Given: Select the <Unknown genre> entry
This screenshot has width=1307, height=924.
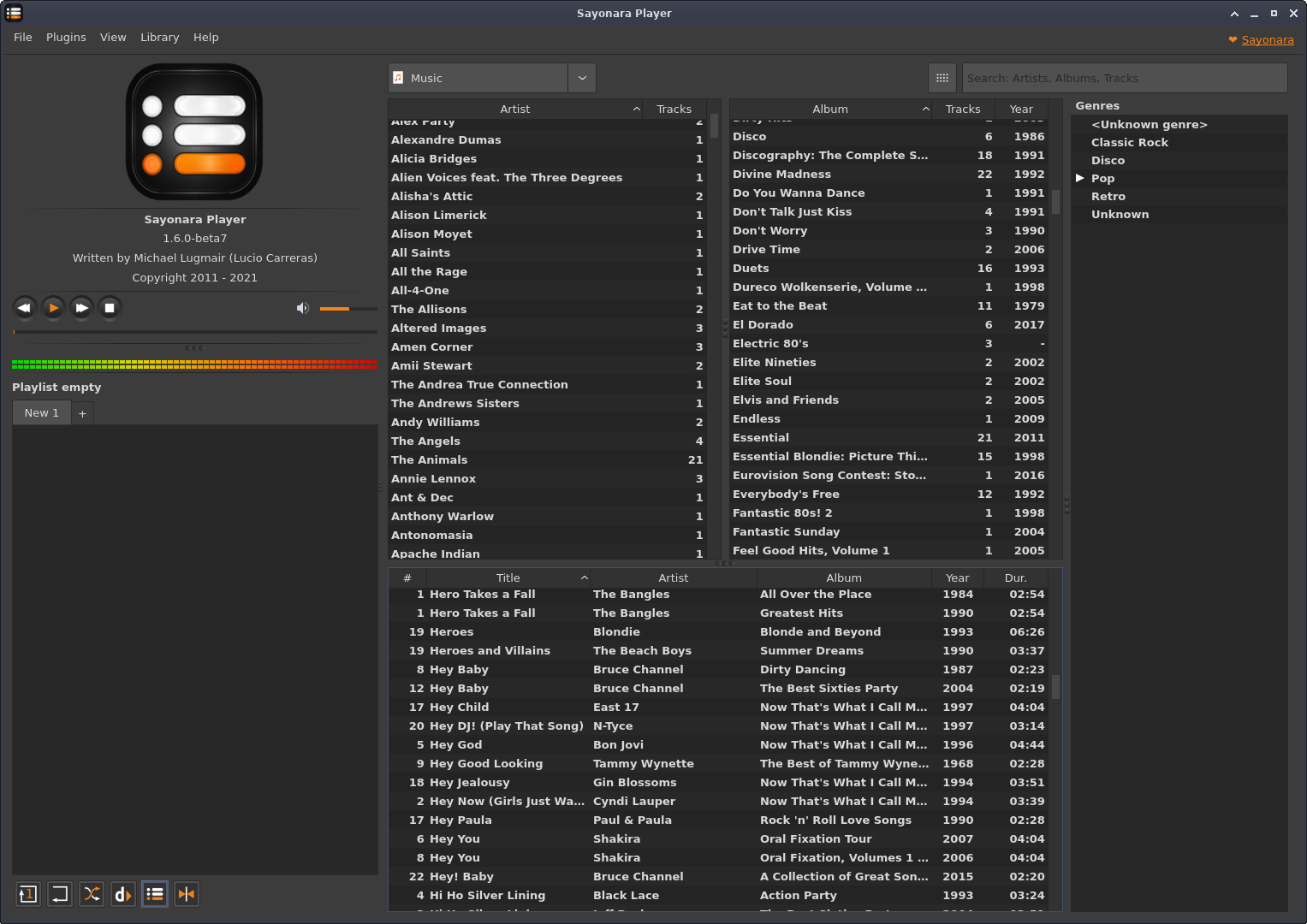Looking at the screenshot, I should (1150, 124).
